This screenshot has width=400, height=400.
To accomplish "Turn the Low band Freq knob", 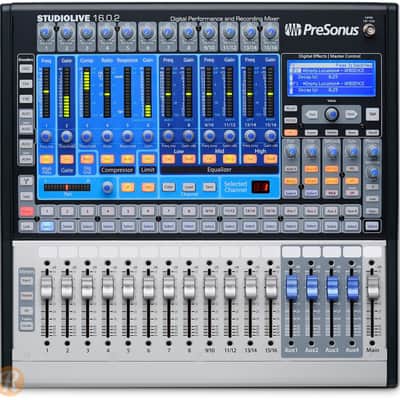I will tap(168, 136).
